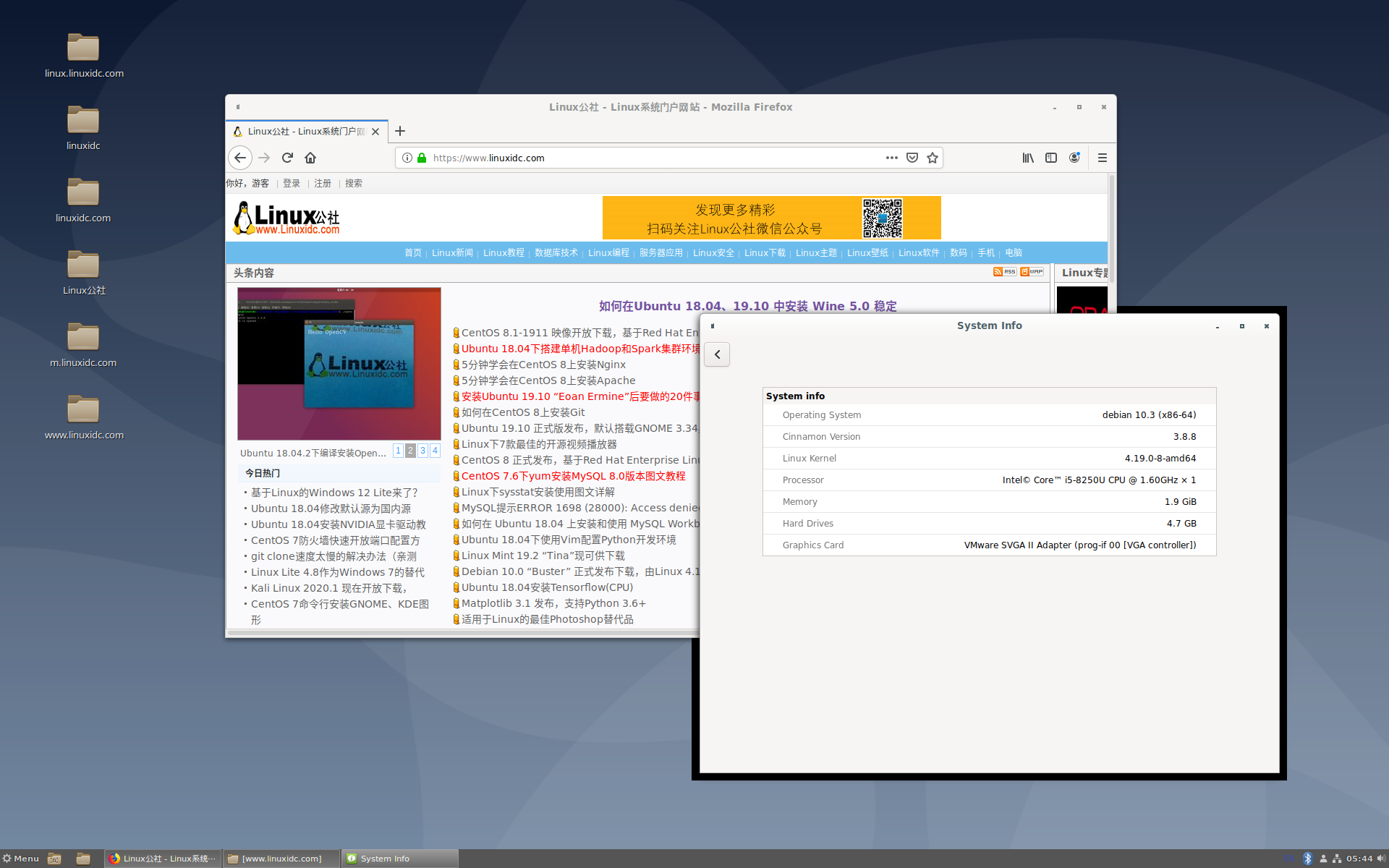Click the Linux公社 site logo
The image size is (1389, 868).
pyautogui.click(x=286, y=218)
